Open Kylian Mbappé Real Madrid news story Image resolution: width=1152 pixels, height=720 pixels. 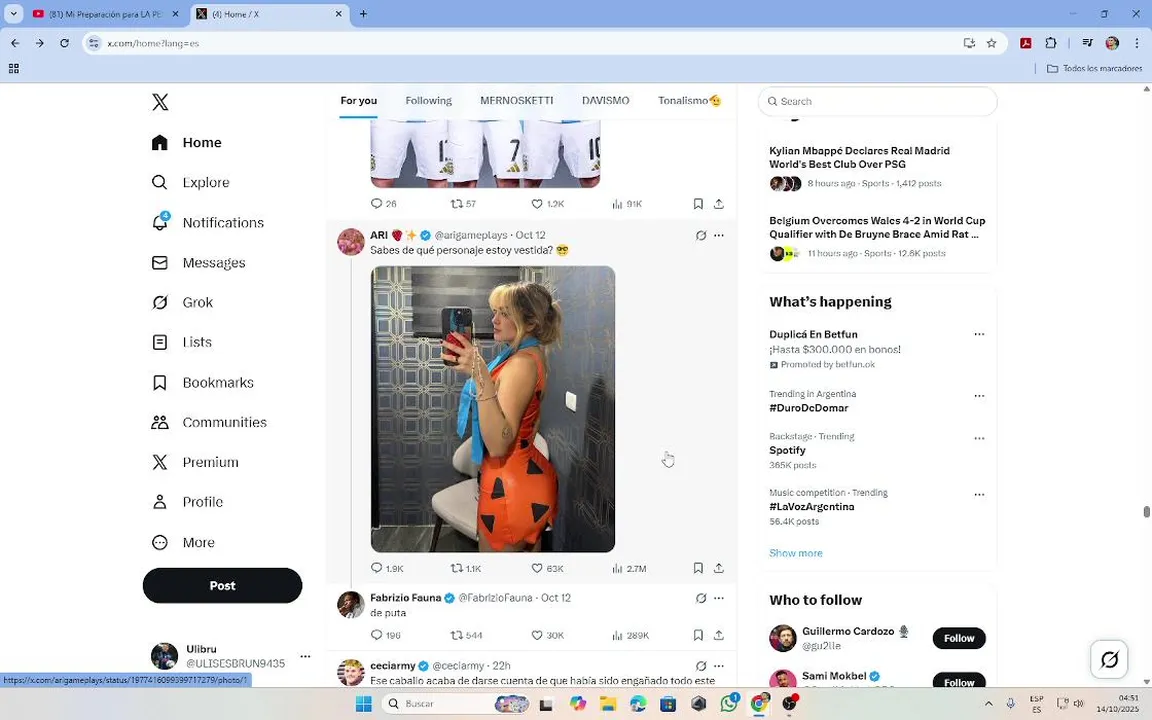pos(877,167)
